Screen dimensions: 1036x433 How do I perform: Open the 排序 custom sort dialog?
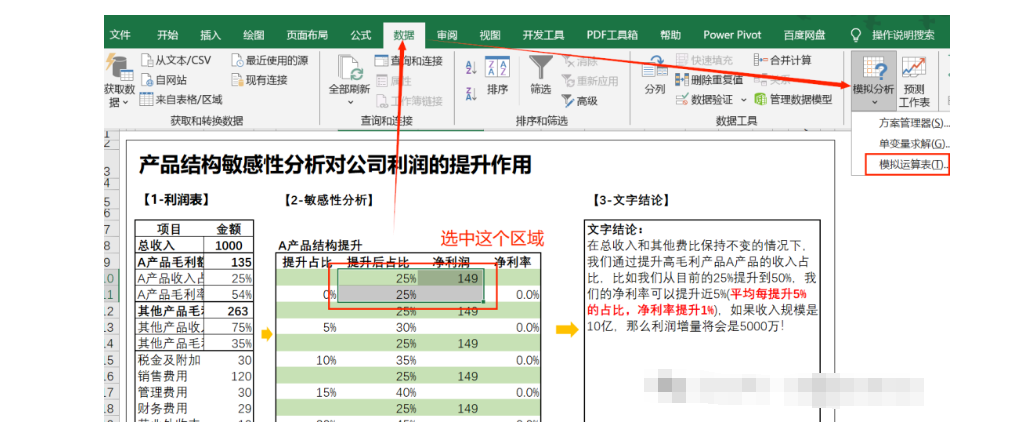pyautogui.click(x=497, y=75)
